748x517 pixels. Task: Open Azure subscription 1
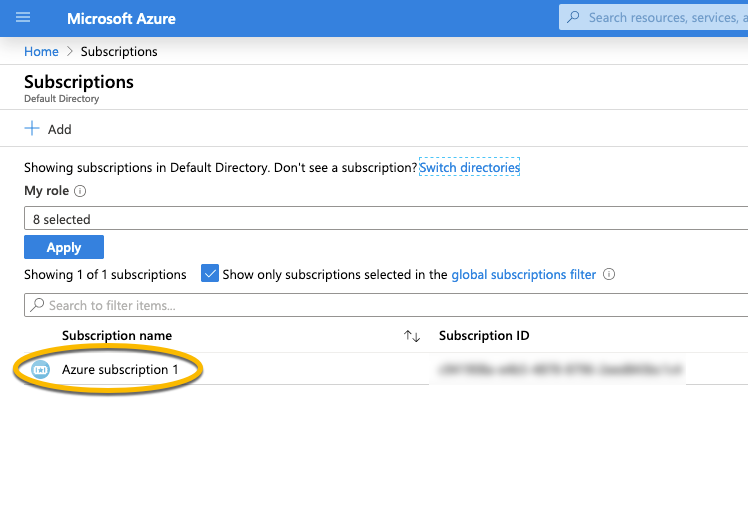point(120,370)
